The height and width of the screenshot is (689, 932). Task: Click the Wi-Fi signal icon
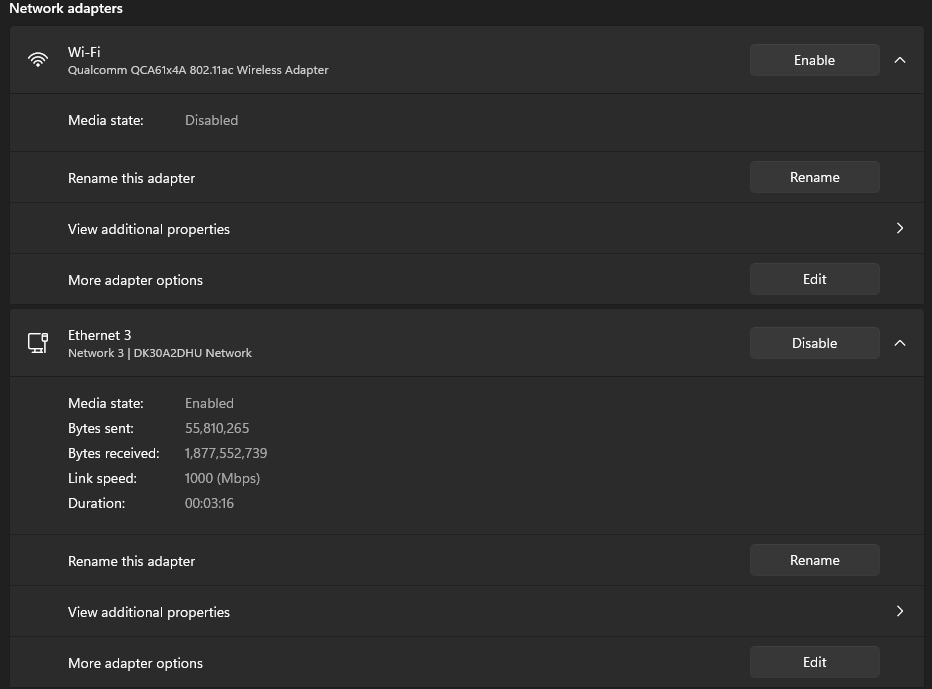38,60
